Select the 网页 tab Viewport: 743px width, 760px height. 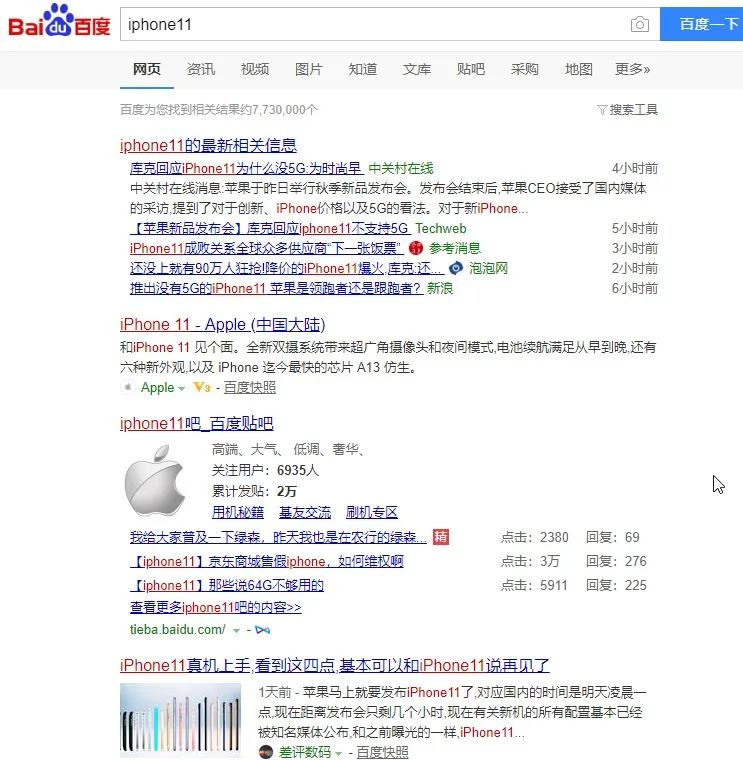click(147, 69)
